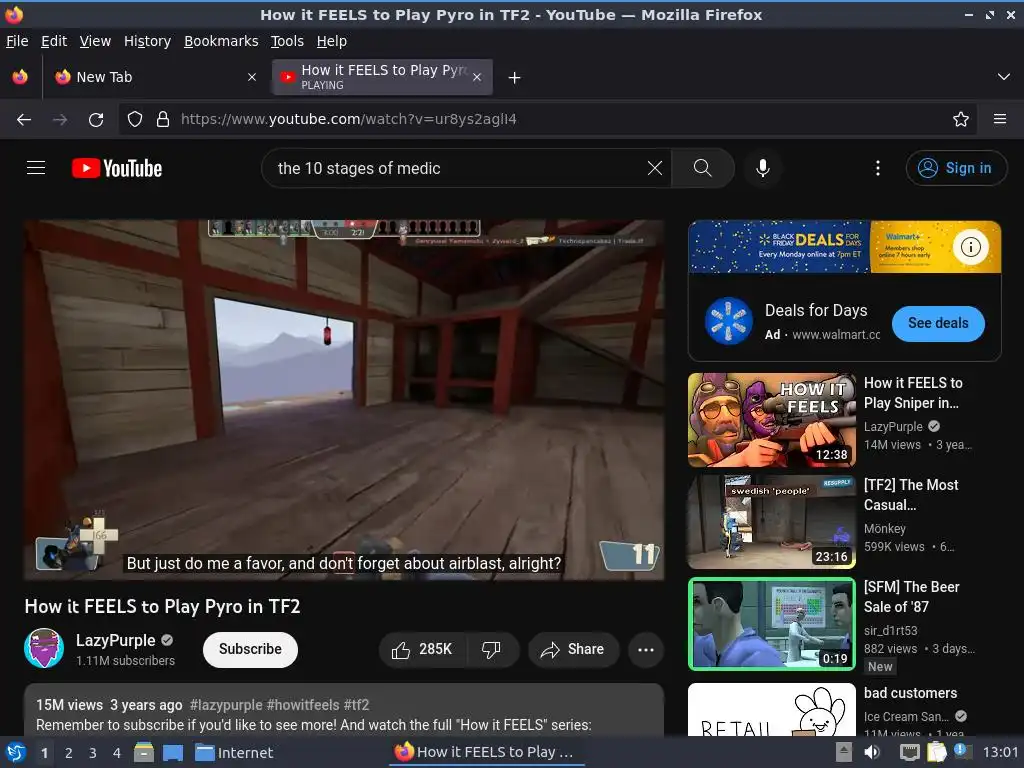Switch to workspace 2

(69, 753)
